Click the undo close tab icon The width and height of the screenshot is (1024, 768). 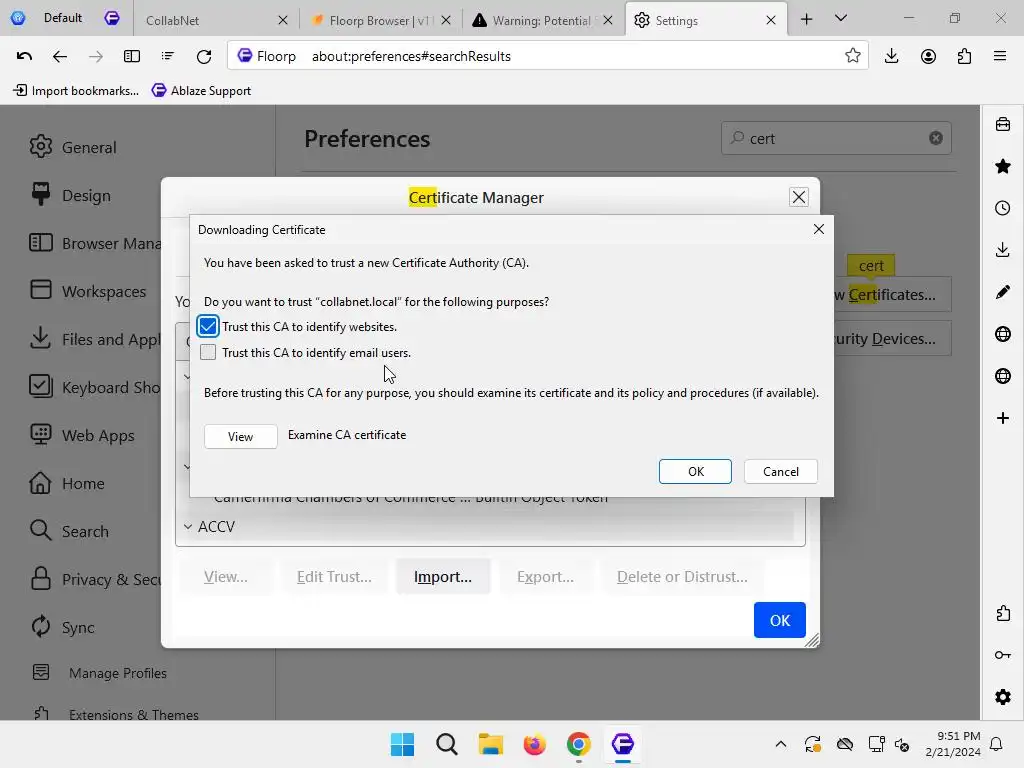point(24,56)
